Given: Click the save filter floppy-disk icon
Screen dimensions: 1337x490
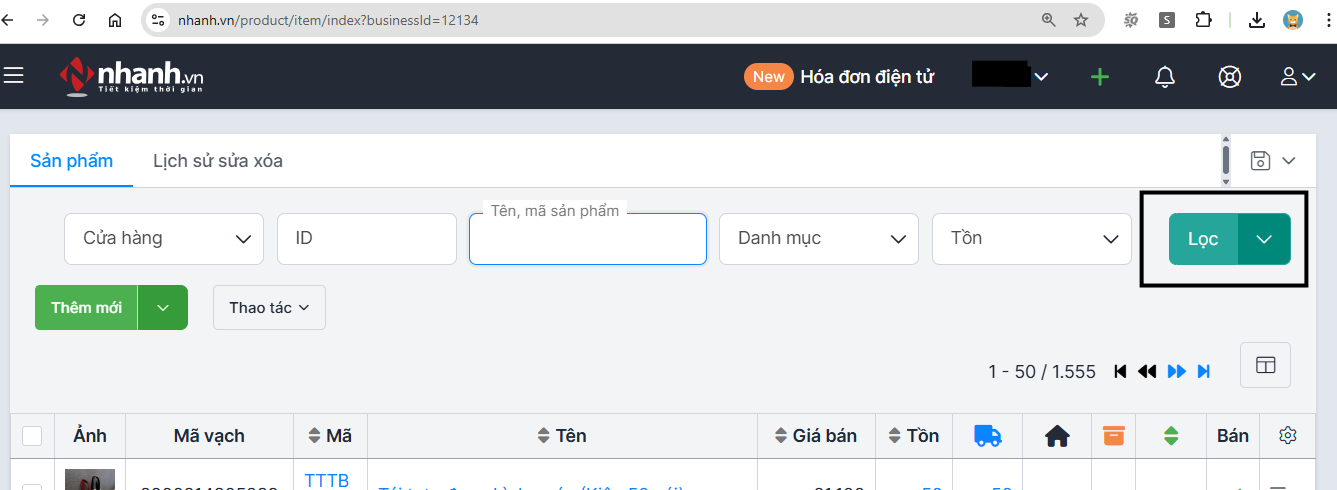Looking at the screenshot, I should tap(1261, 160).
